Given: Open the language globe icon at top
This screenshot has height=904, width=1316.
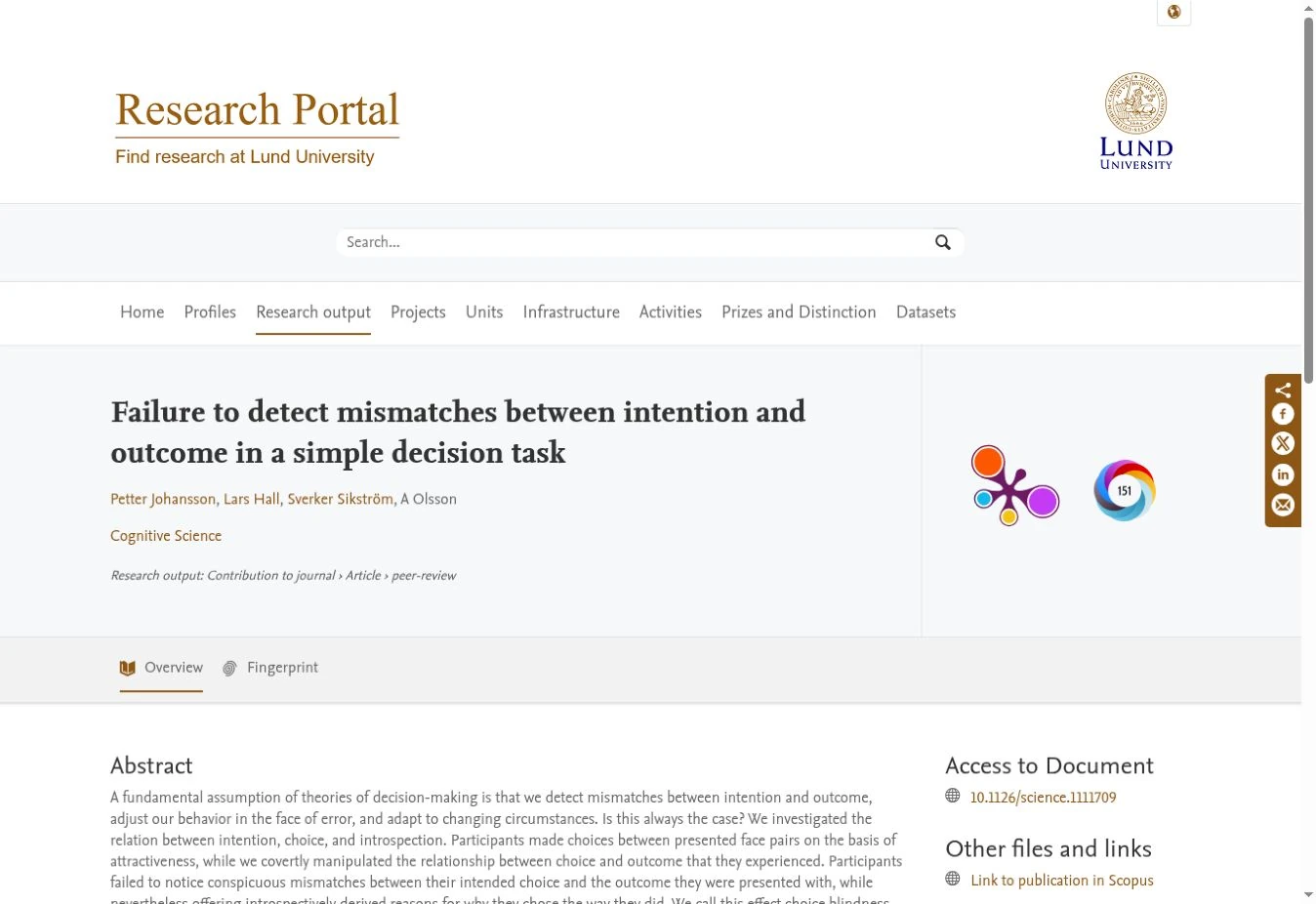Looking at the screenshot, I should (x=1173, y=13).
